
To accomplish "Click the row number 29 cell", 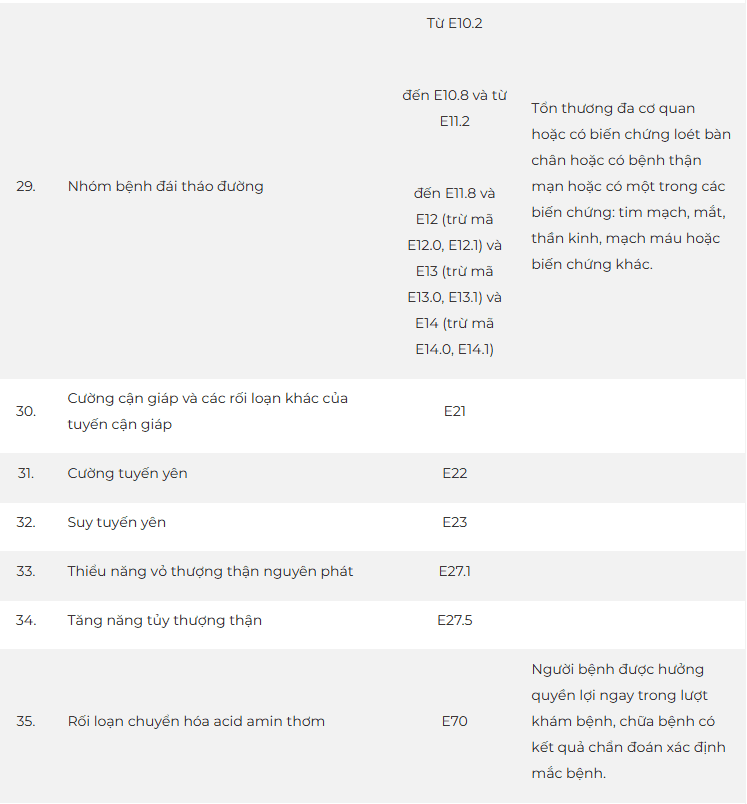I will pyautogui.click(x=26, y=186).
